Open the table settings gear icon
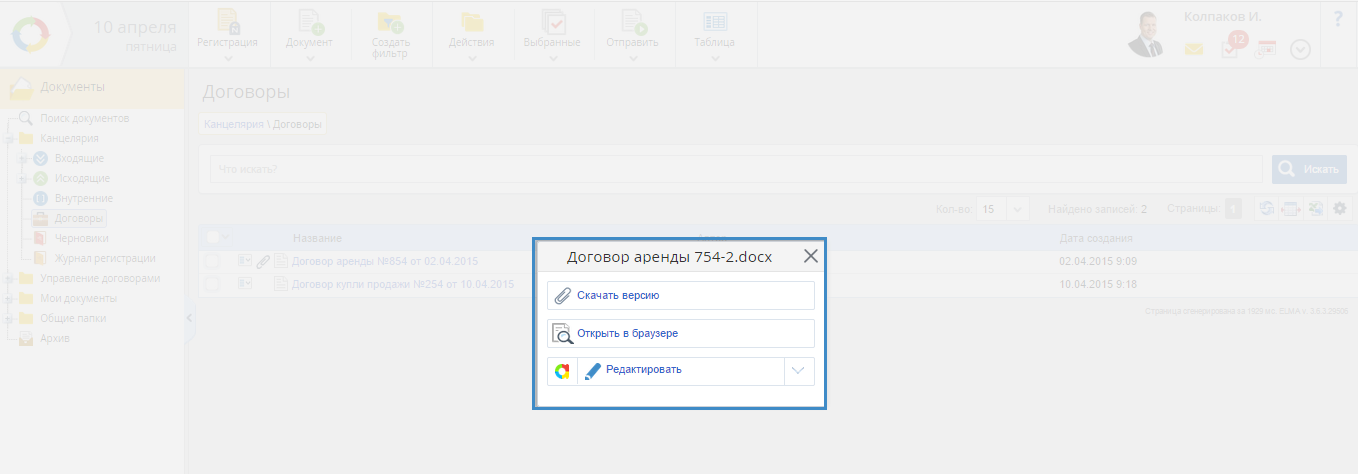This screenshot has height=474, width=1358. click(x=1339, y=208)
